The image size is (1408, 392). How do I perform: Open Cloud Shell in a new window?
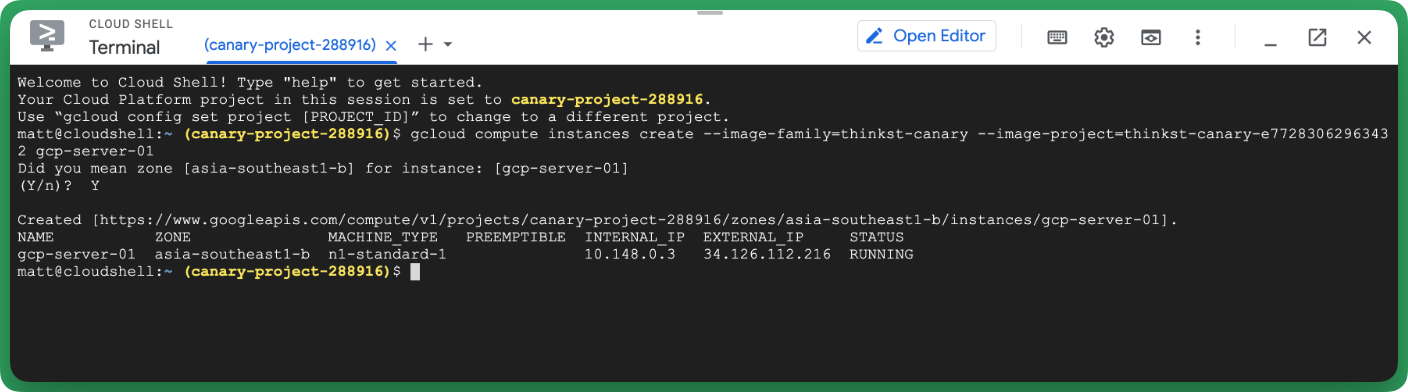point(1317,37)
